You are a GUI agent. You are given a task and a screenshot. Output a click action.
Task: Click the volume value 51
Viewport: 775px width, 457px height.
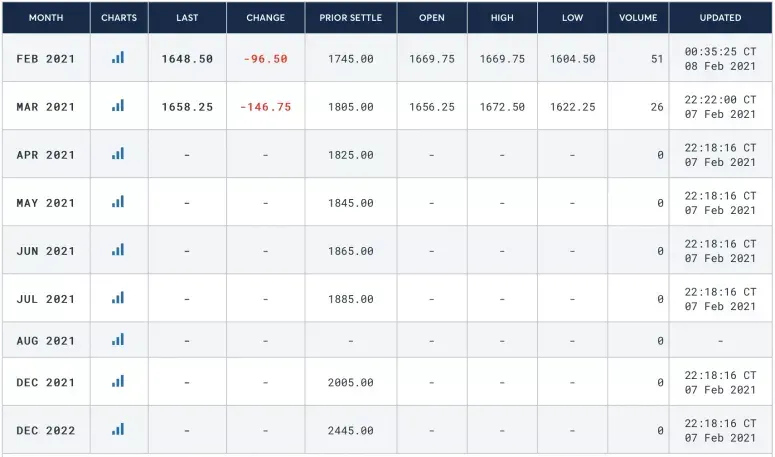pos(657,59)
